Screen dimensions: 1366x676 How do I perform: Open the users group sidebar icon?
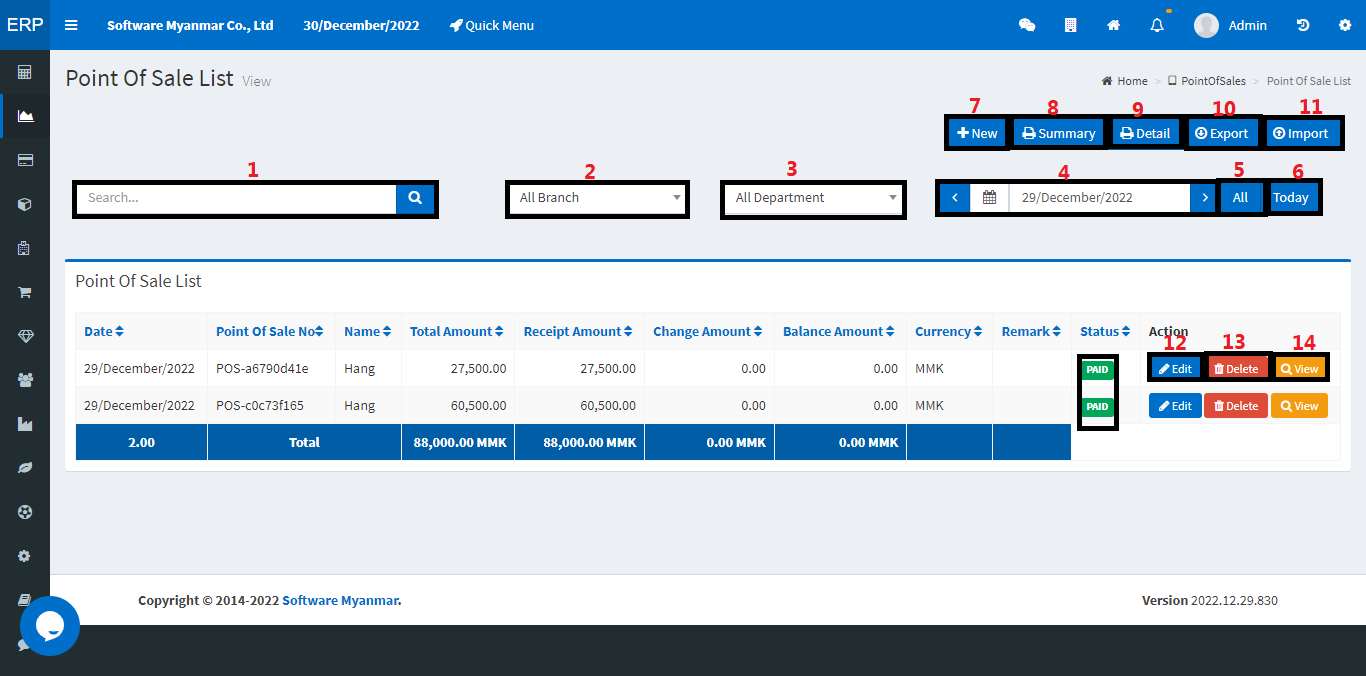coord(25,380)
